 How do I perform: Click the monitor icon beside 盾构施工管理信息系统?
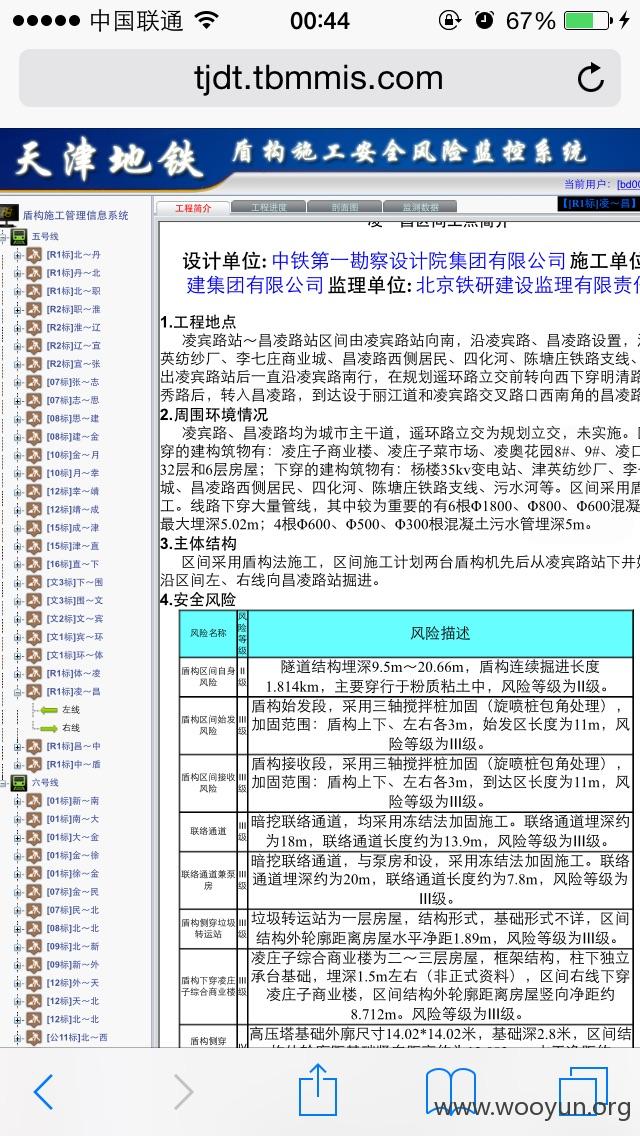[x=9, y=214]
